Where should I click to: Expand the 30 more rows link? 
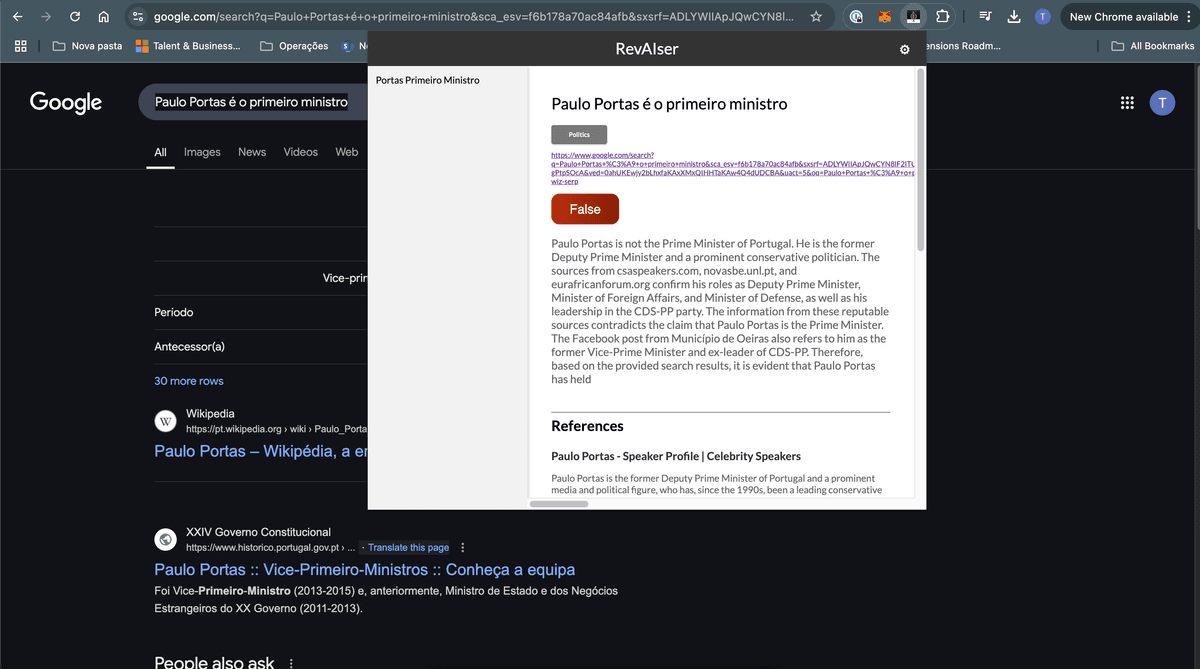click(x=189, y=381)
